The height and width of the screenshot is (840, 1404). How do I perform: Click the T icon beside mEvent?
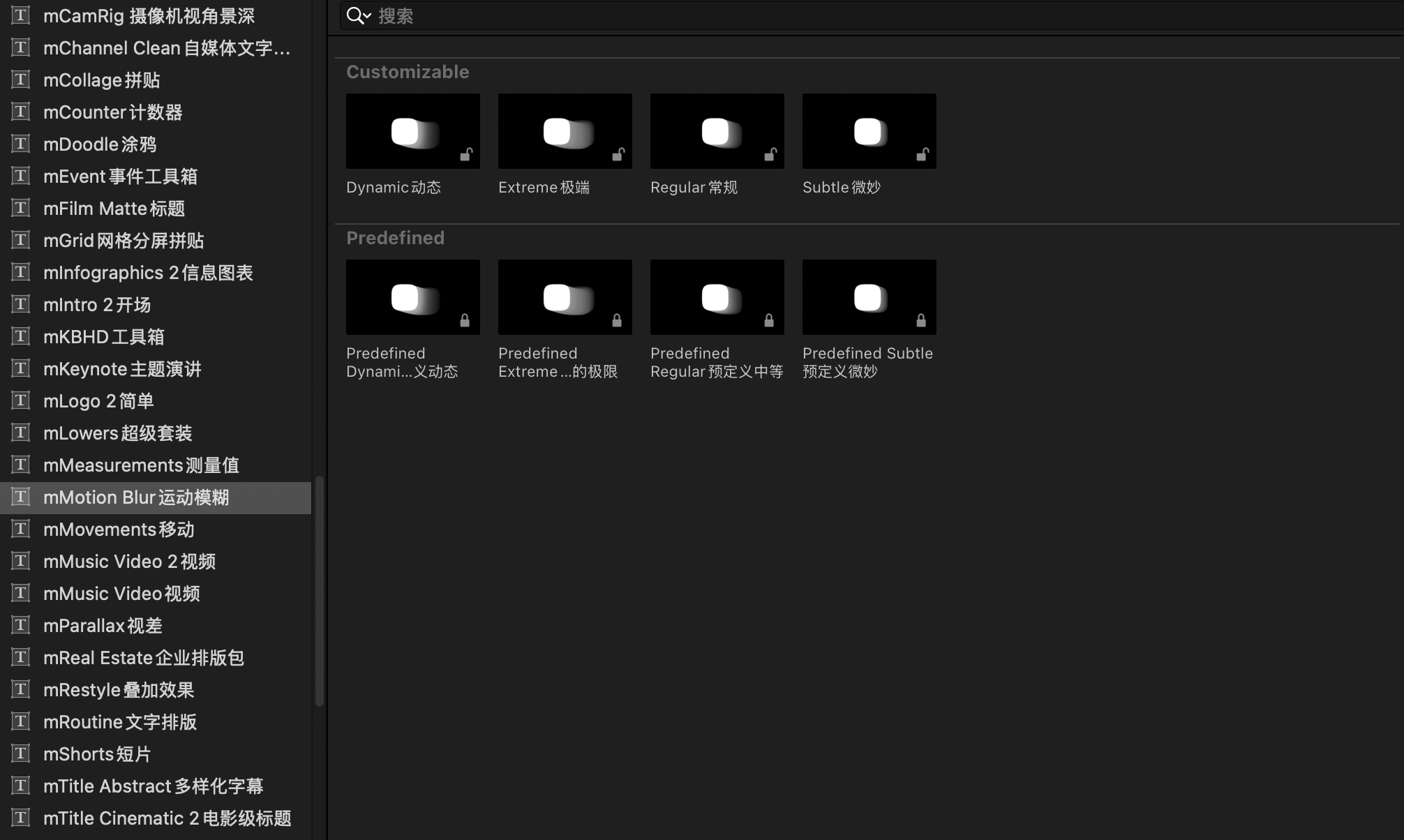click(x=21, y=176)
